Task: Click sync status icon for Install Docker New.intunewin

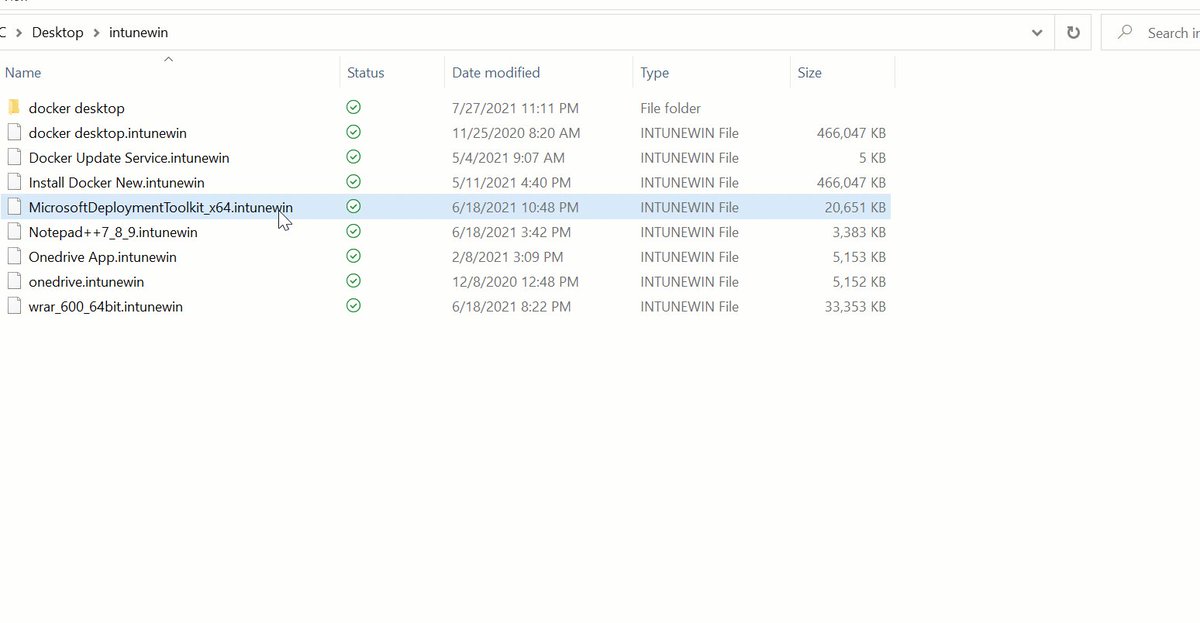Action: (353, 182)
